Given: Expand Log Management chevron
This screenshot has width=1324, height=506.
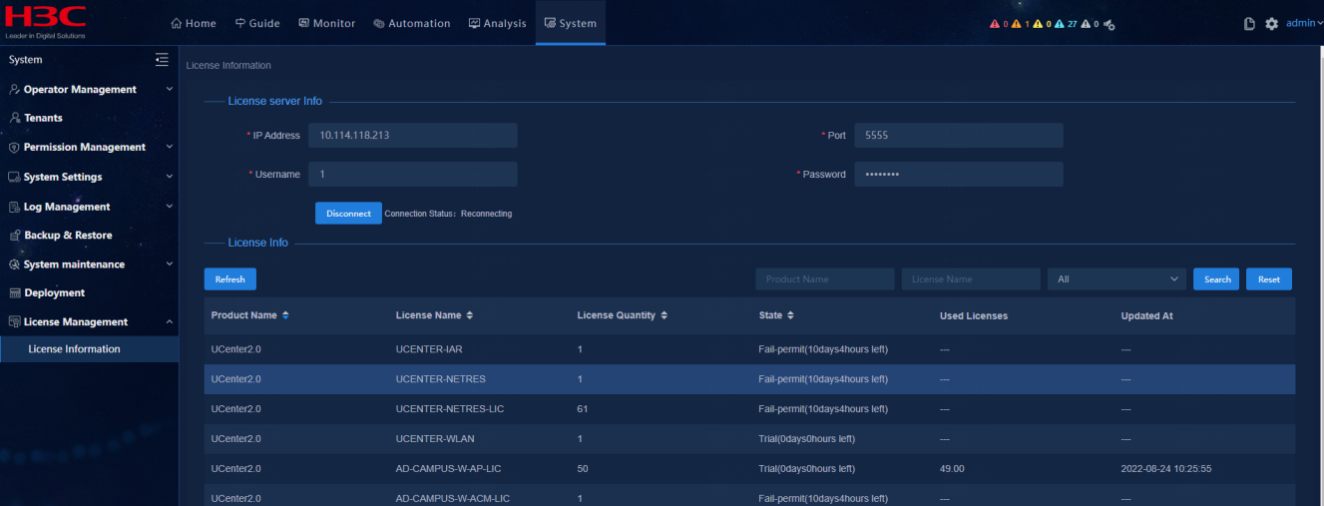Looking at the screenshot, I should coord(169,207).
